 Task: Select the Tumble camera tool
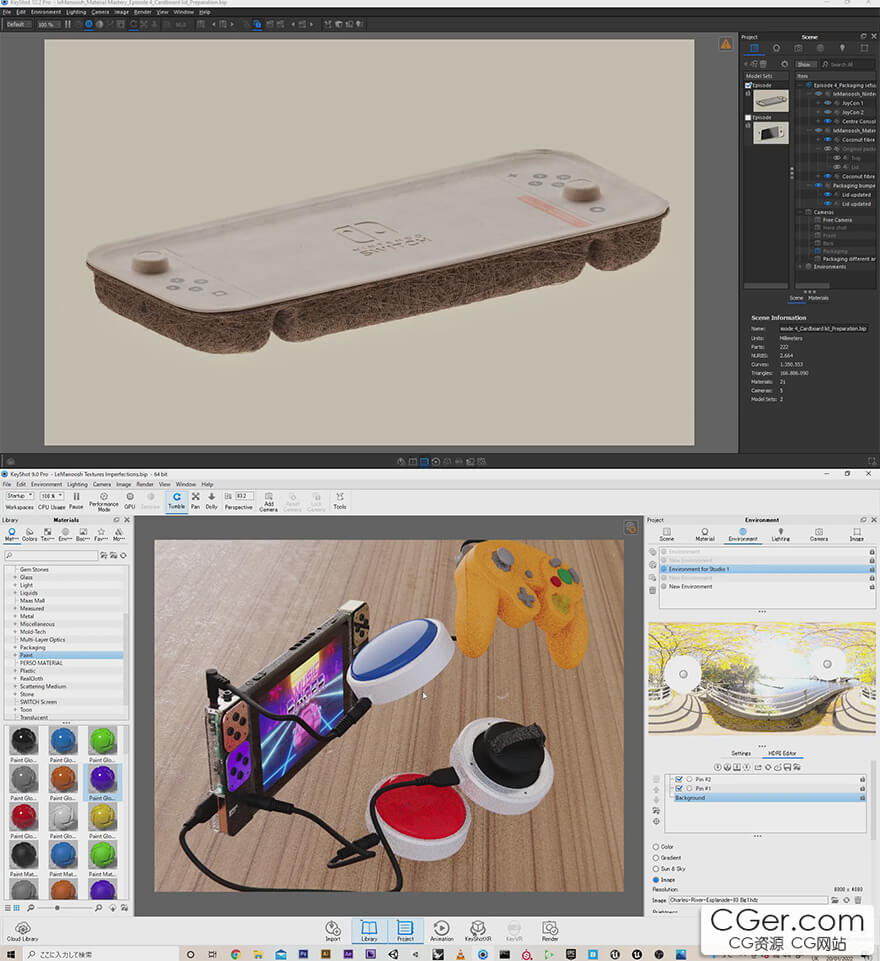click(x=176, y=499)
